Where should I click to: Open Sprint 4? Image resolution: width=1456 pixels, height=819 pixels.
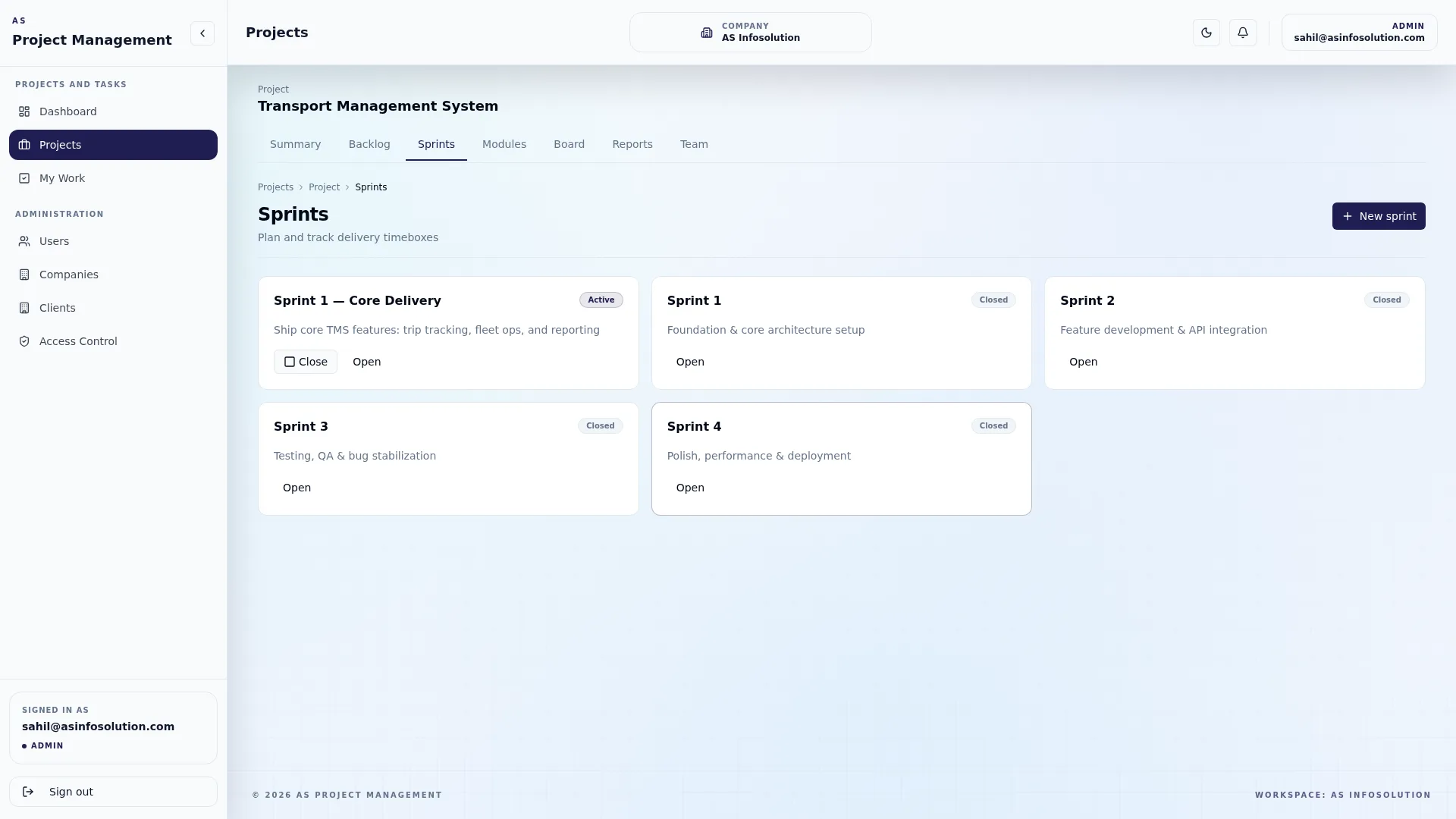(690, 488)
